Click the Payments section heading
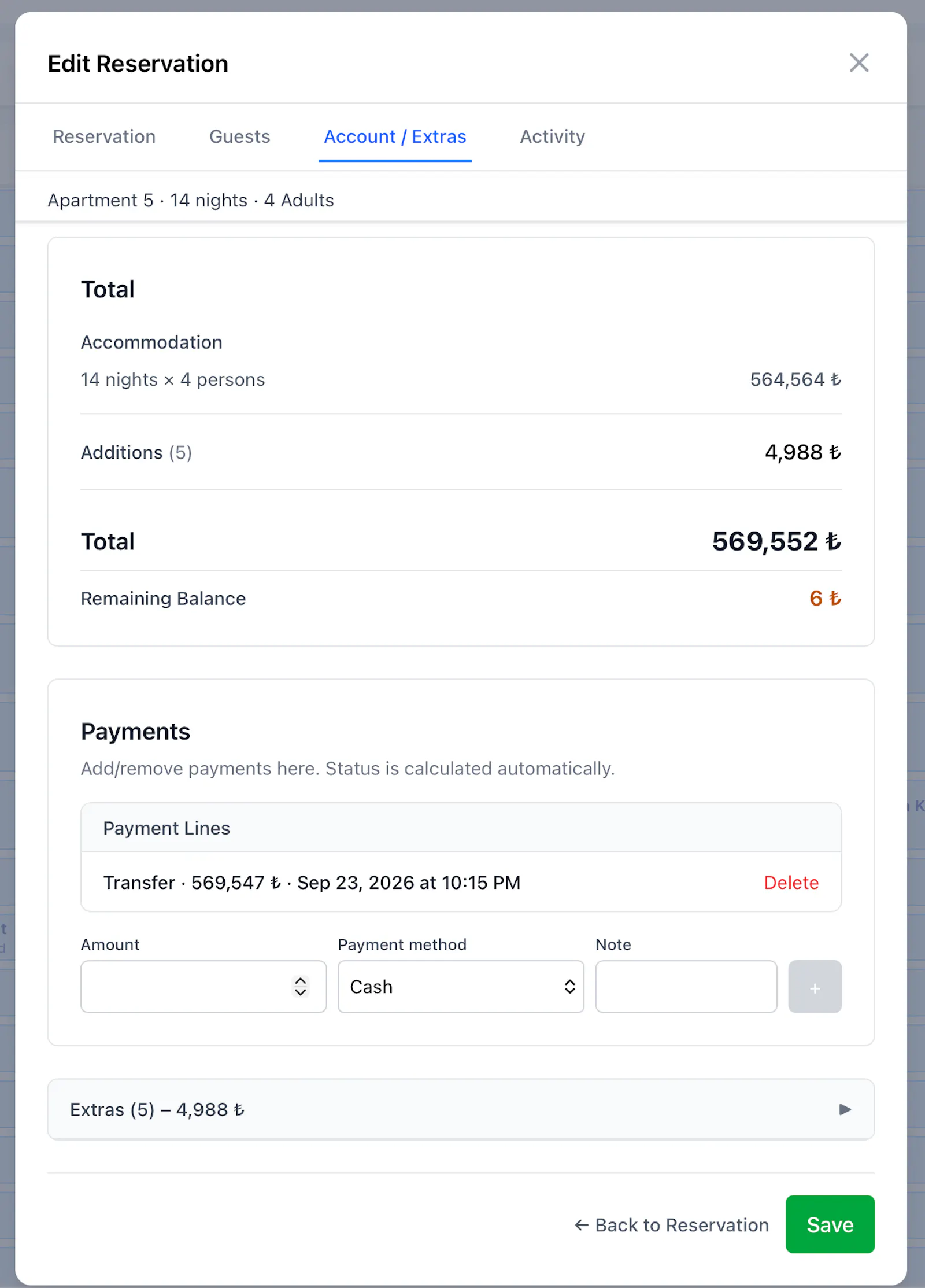925x1288 pixels. tap(135, 732)
